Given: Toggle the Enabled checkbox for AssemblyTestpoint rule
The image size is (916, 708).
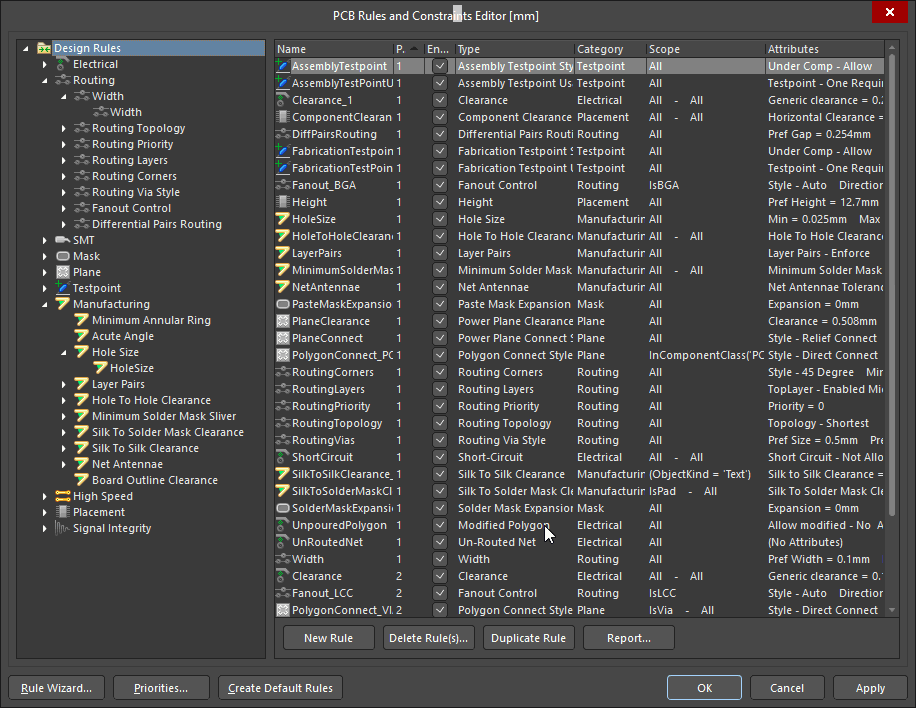Looking at the screenshot, I should point(440,66).
